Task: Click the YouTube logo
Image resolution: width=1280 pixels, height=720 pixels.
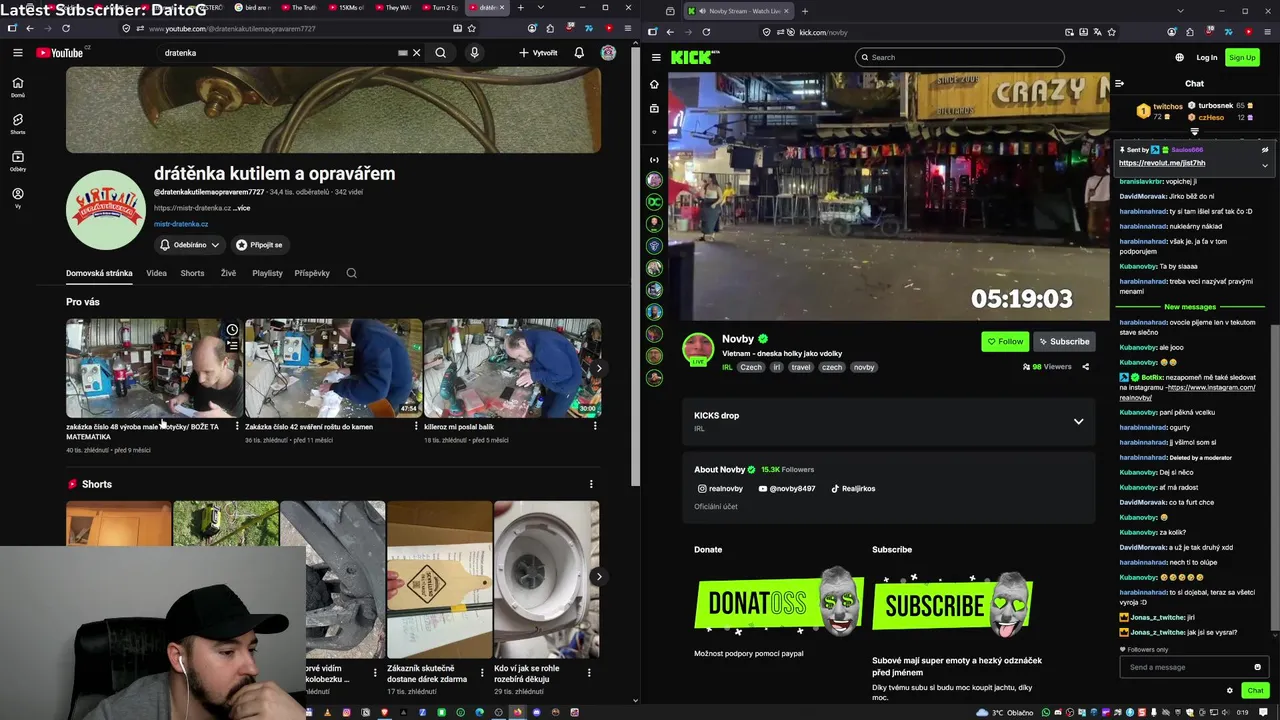Action: 60,53
